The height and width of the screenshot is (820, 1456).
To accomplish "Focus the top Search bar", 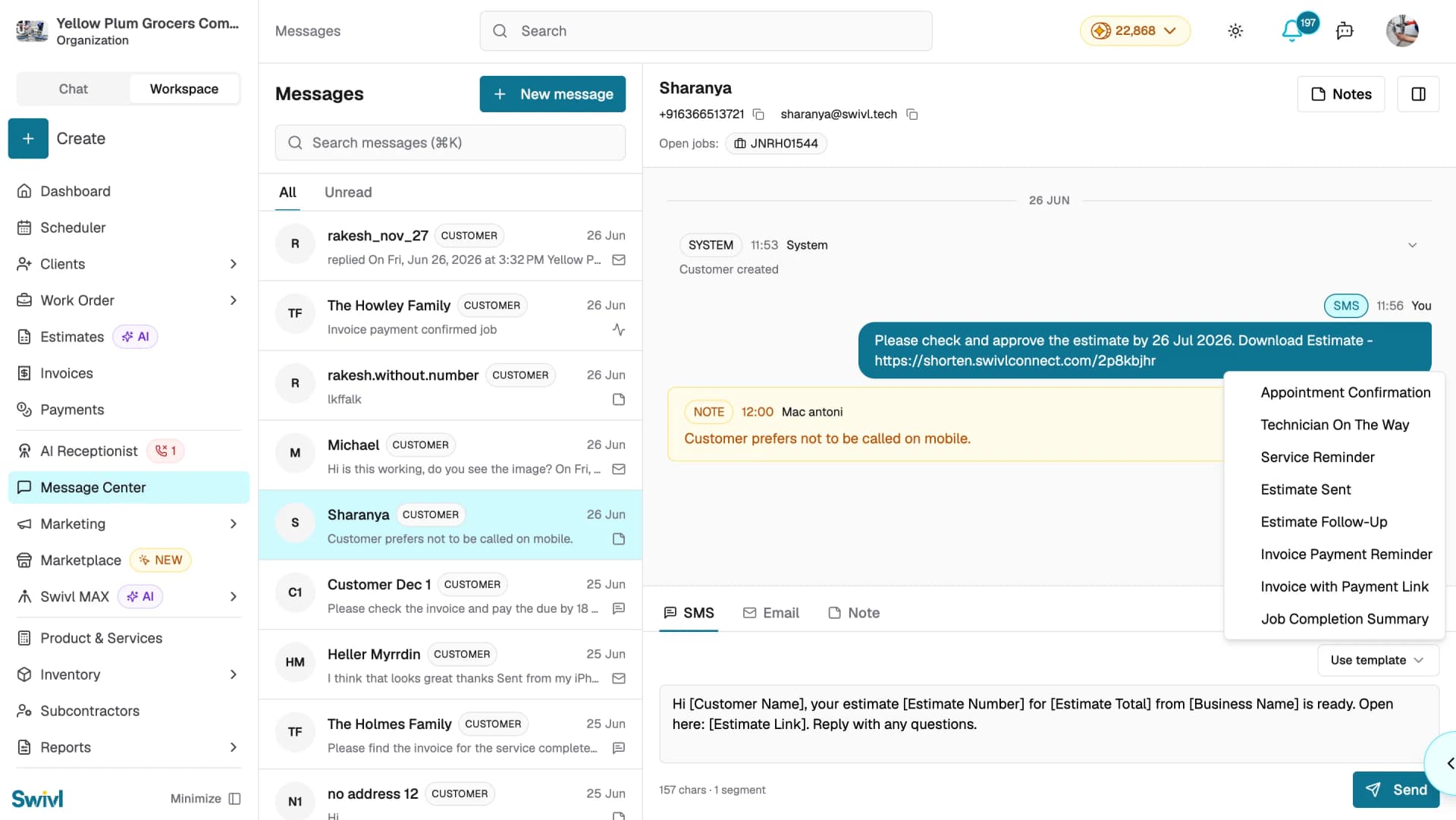I will click(705, 31).
